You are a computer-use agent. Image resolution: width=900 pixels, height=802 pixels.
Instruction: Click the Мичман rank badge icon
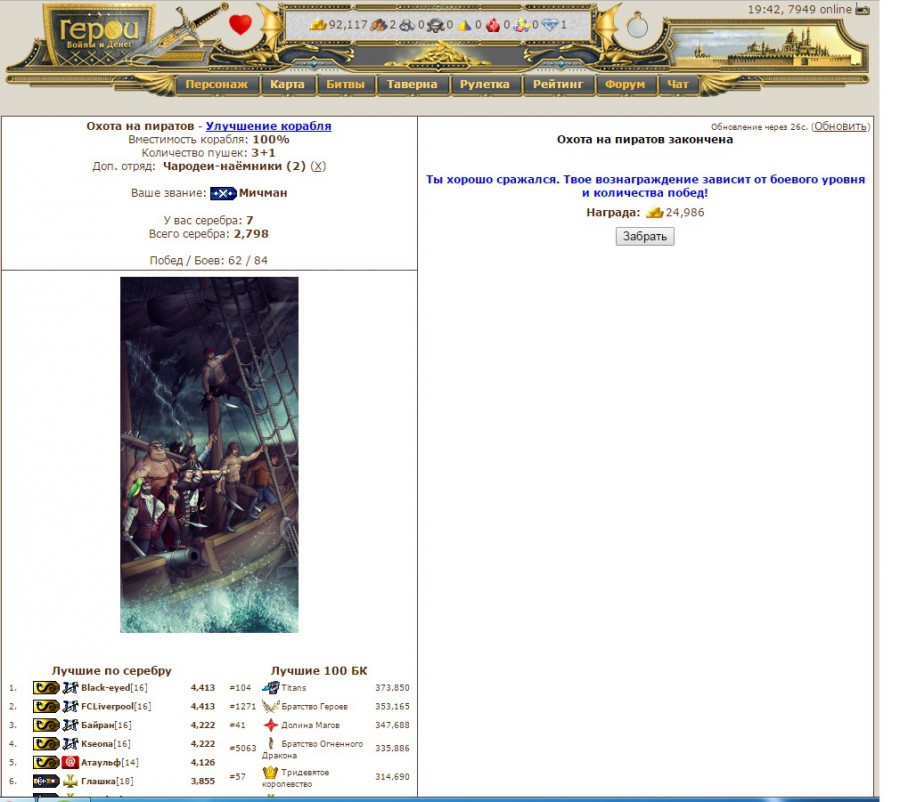(223, 193)
